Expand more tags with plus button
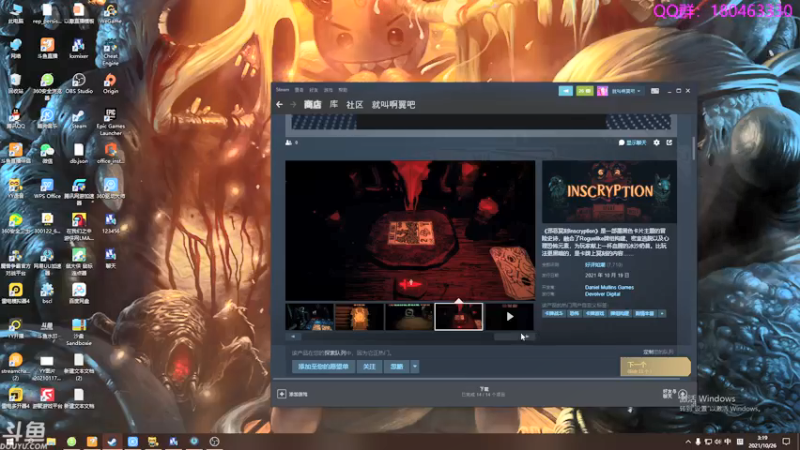The height and width of the screenshot is (450, 800). [662, 313]
